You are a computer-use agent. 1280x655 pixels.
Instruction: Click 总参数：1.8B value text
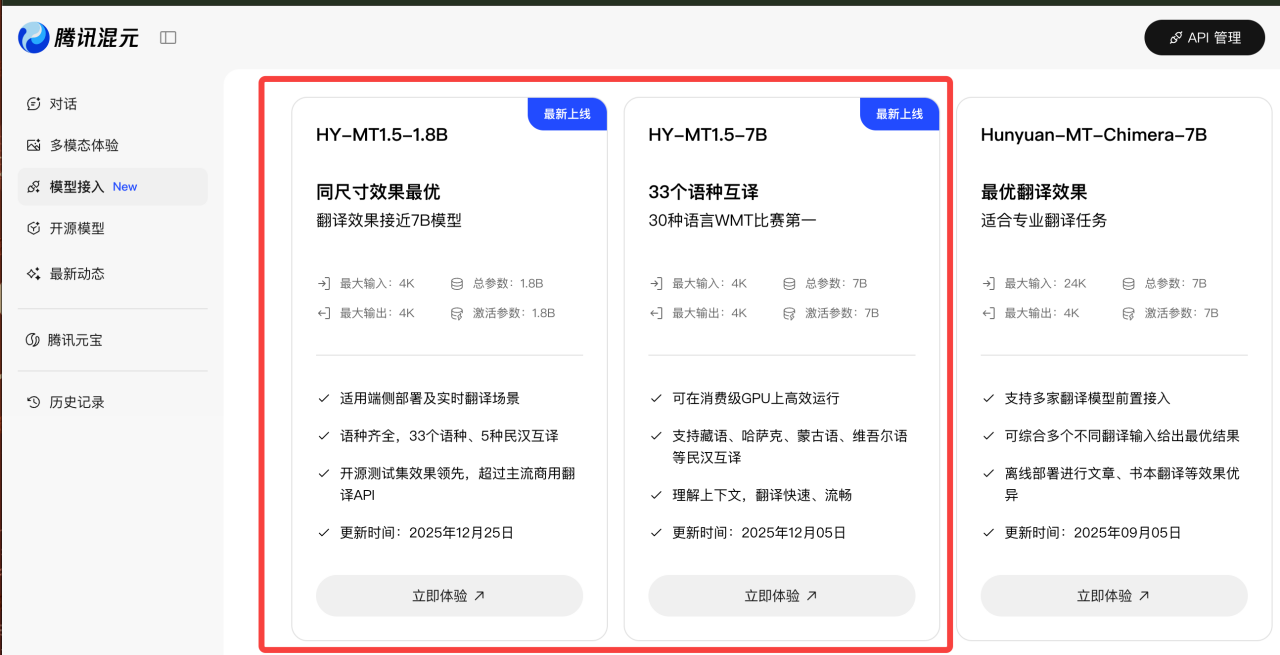[508, 283]
